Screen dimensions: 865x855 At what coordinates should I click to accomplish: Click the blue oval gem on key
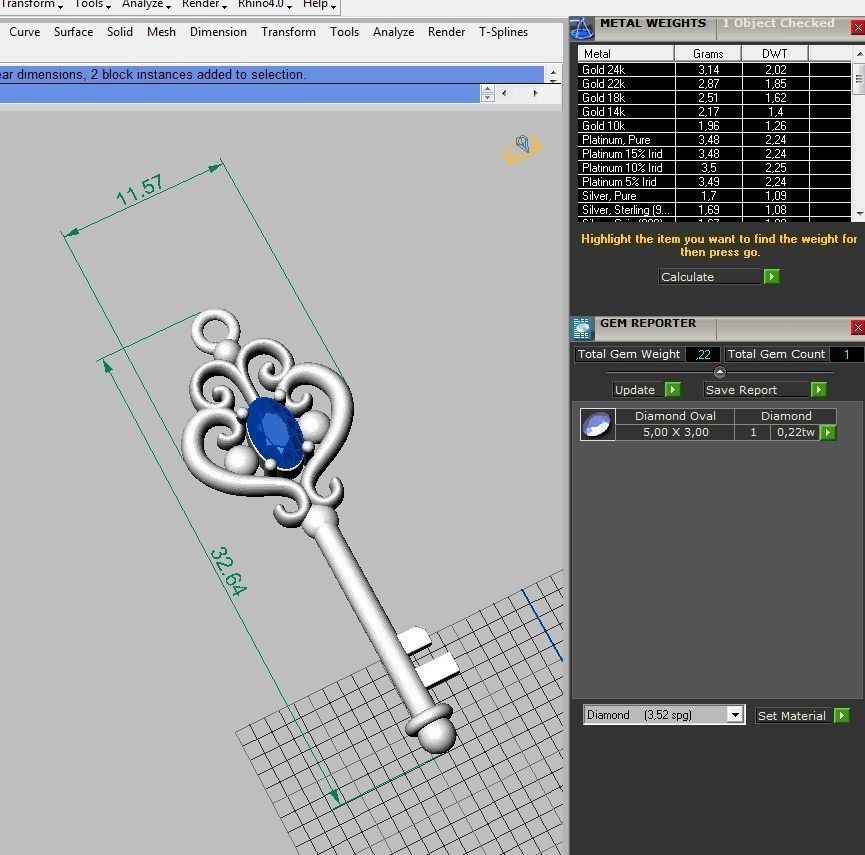[x=275, y=433]
